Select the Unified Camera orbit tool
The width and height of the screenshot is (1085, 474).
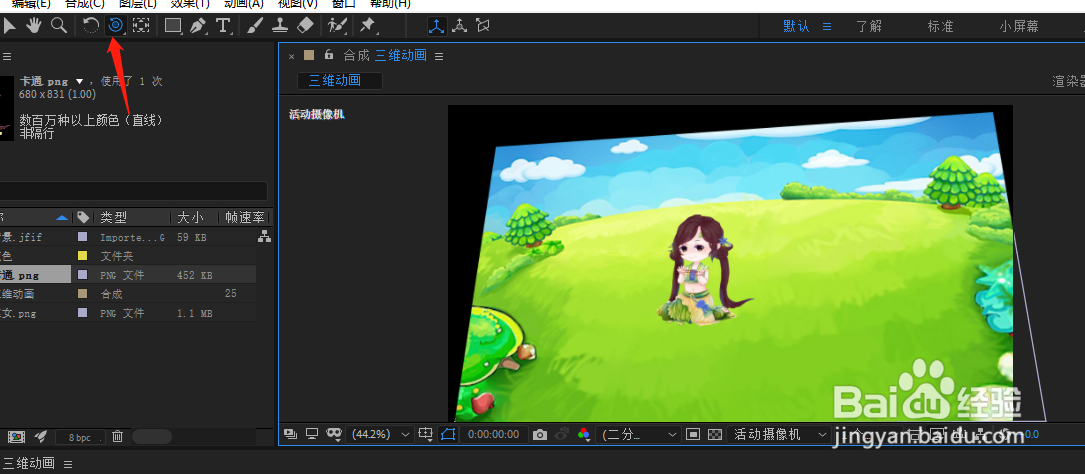click(116, 26)
